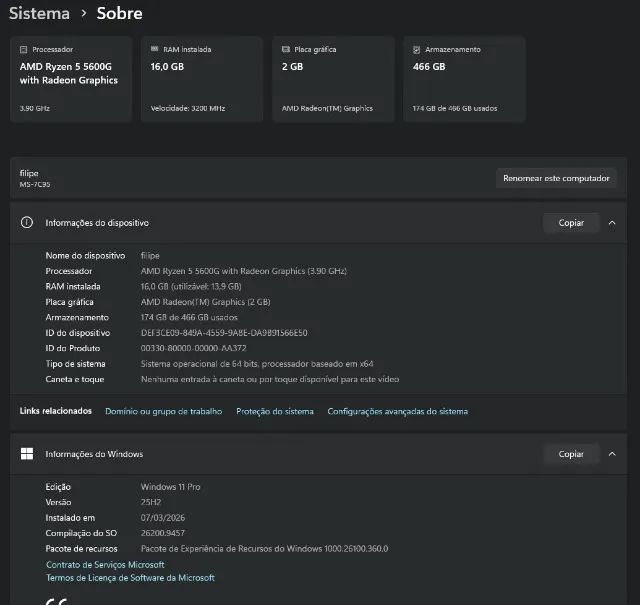Screen dimensions: 640x605
Task: Click the Informações do dispositivo header title
Action: pos(97,223)
